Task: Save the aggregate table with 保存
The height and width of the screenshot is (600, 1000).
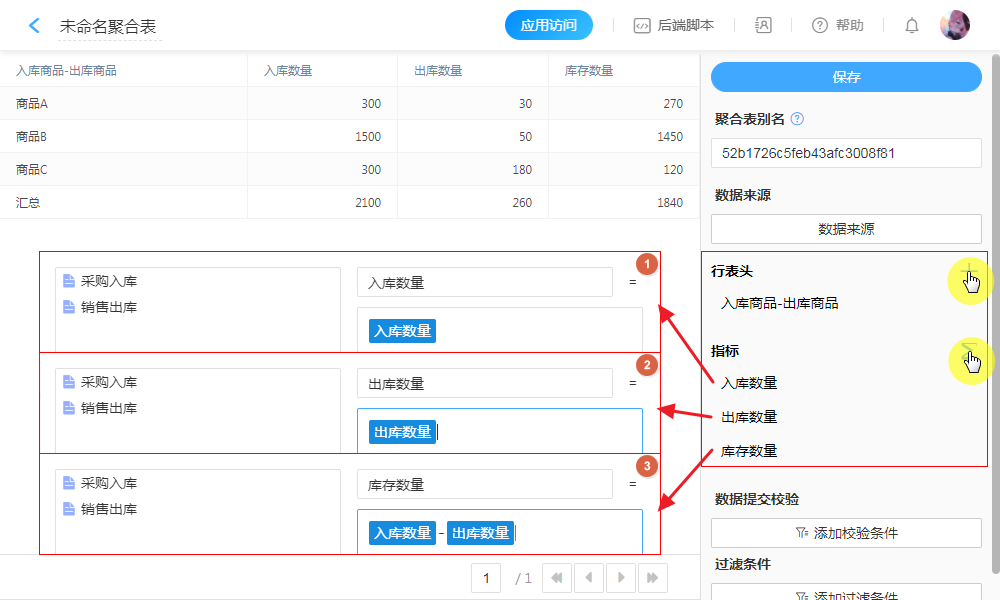Action: tap(846, 77)
